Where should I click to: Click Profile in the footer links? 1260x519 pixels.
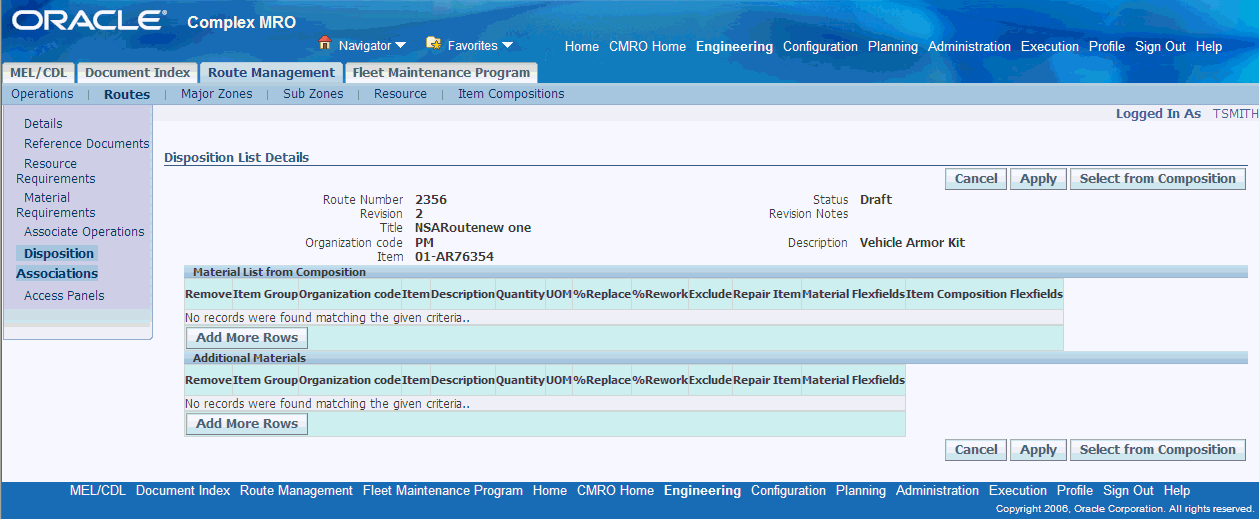point(1075,491)
